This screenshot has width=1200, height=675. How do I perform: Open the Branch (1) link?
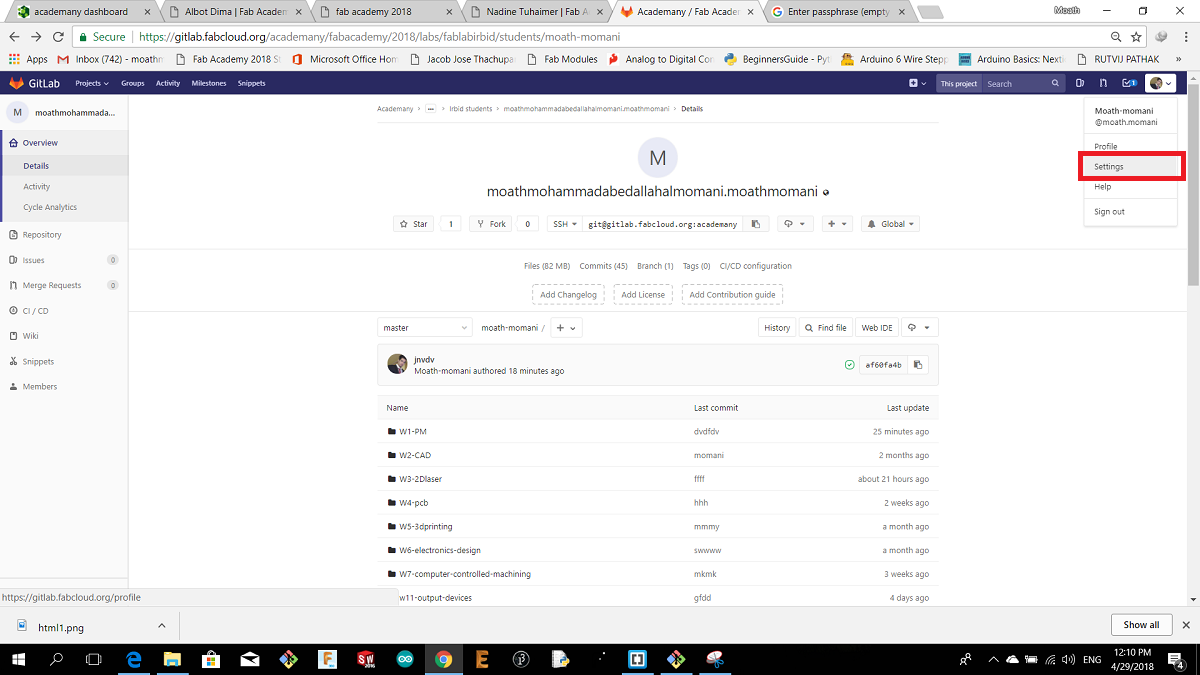(x=655, y=266)
